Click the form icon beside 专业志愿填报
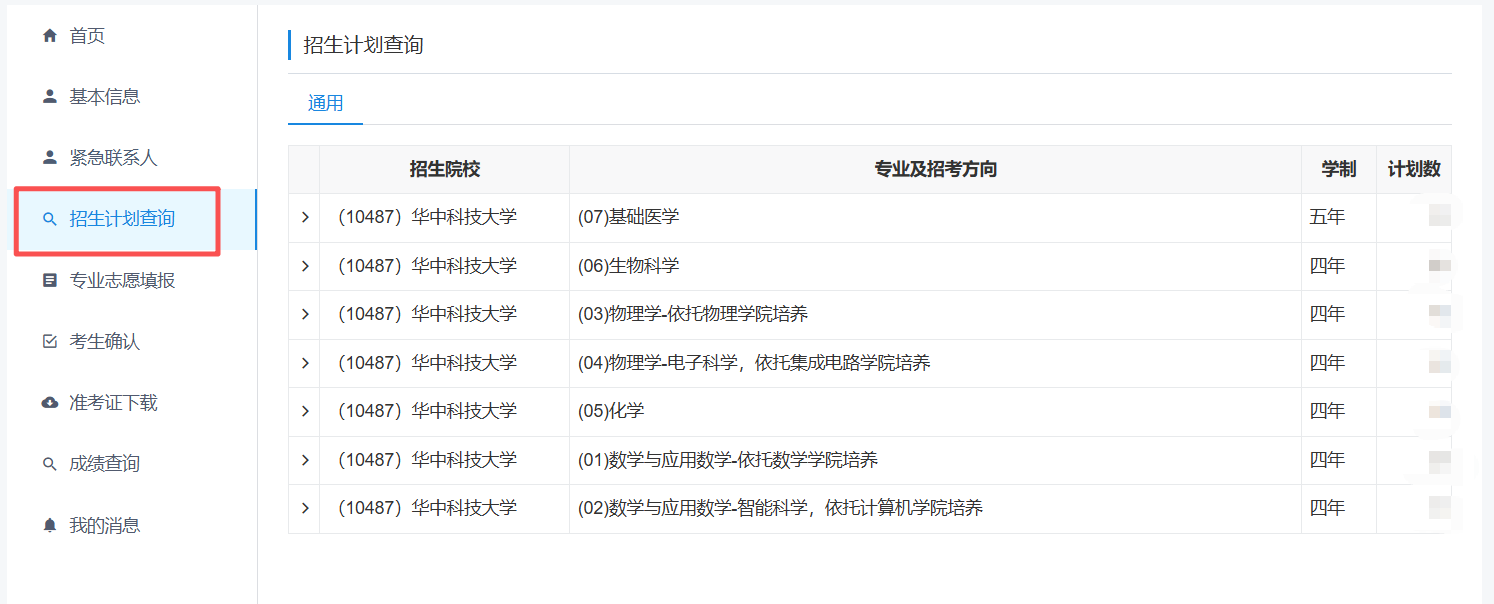This screenshot has width=1494, height=604. point(50,281)
